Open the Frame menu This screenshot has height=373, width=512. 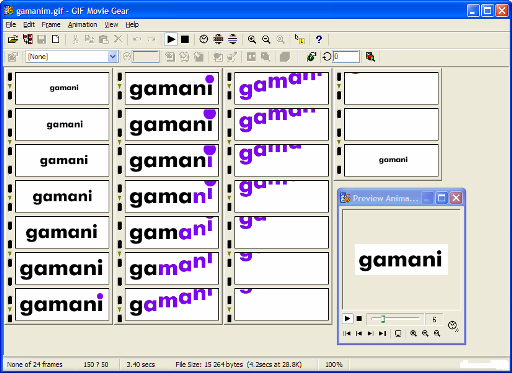51,25
